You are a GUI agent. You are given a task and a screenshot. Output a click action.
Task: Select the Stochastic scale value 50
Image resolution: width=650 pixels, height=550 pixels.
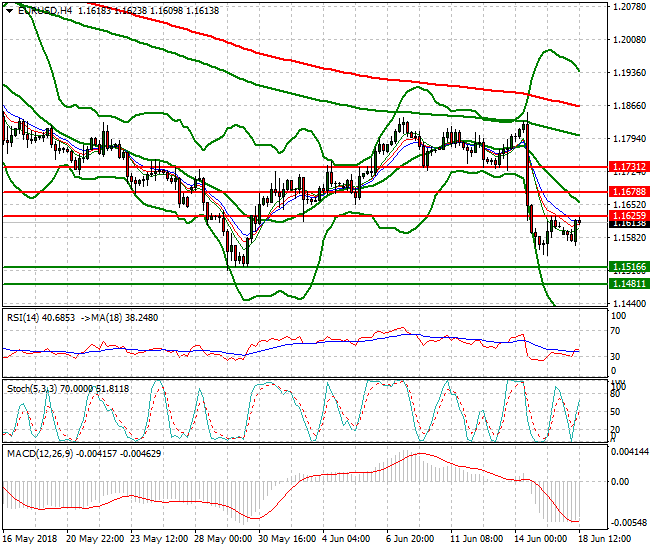click(616, 412)
